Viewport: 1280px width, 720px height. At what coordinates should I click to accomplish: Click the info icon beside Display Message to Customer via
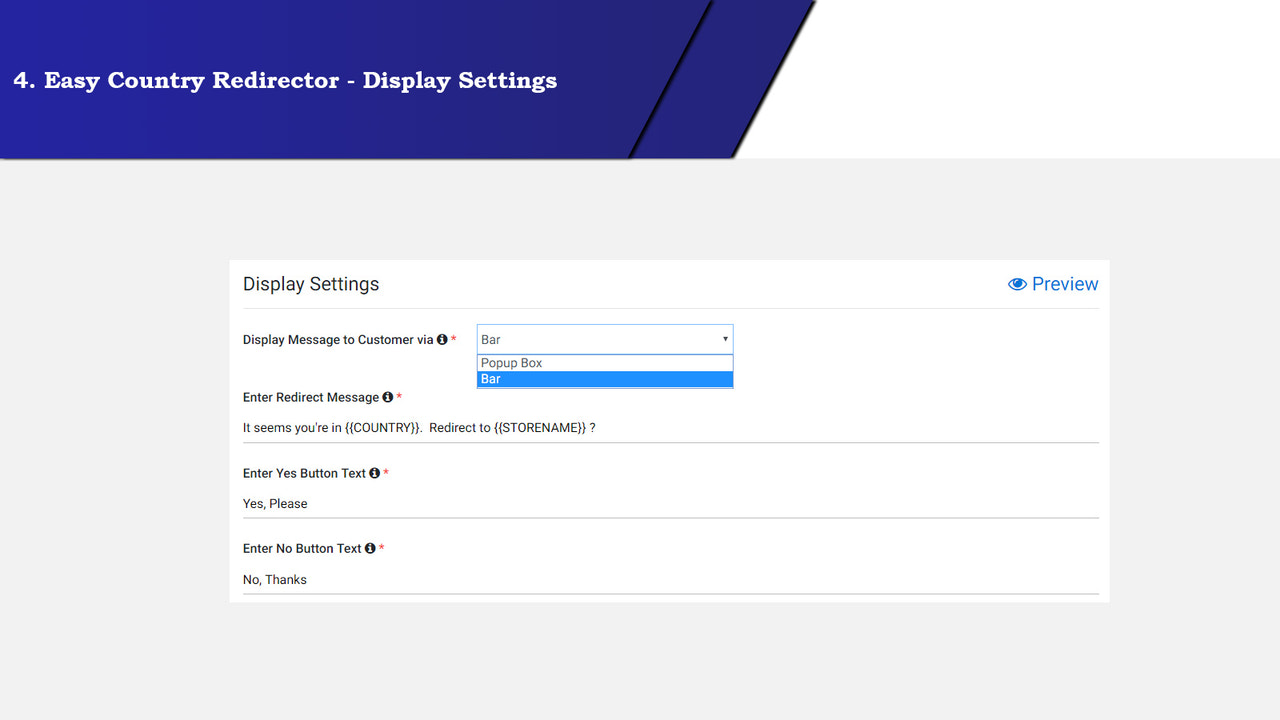[x=442, y=339]
